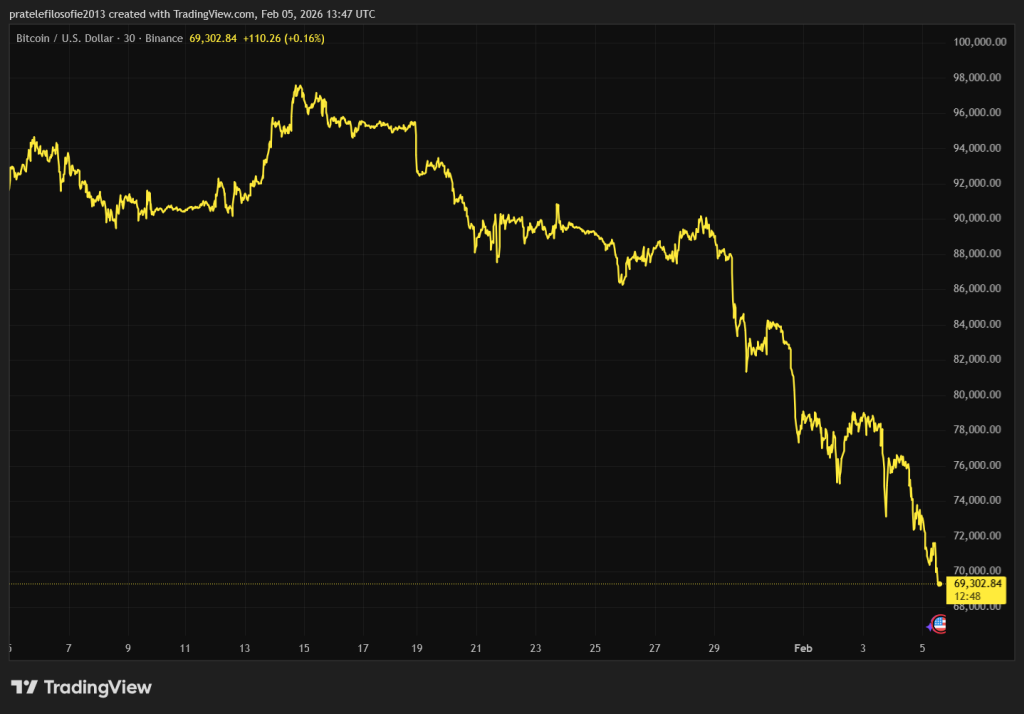This screenshot has height=714, width=1024.
Task: Click the TradingView logo at bottom left
Action: point(81,687)
